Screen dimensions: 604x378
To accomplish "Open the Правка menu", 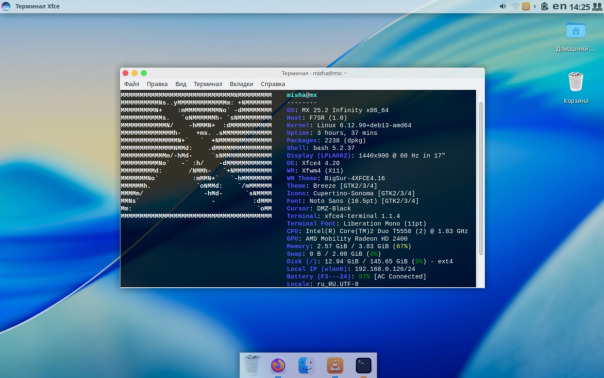I will [x=157, y=84].
